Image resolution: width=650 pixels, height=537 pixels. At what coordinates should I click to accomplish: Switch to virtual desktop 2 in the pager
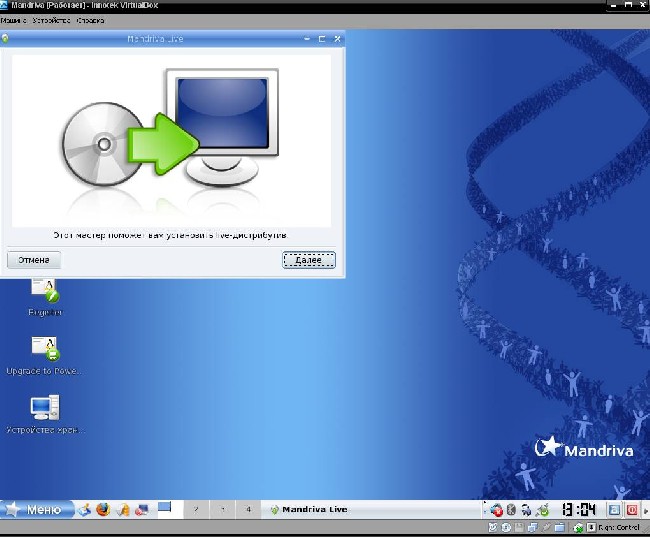[196, 509]
